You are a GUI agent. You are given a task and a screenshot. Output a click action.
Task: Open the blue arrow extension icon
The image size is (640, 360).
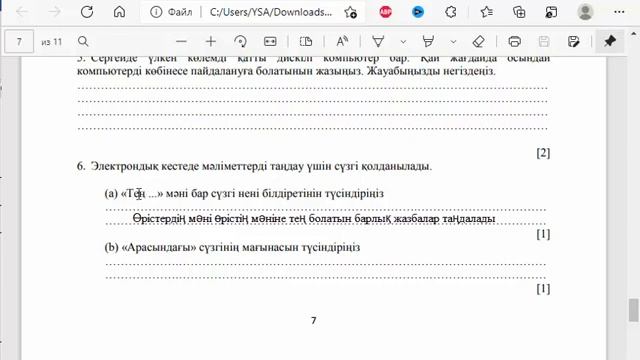[x=418, y=12]
